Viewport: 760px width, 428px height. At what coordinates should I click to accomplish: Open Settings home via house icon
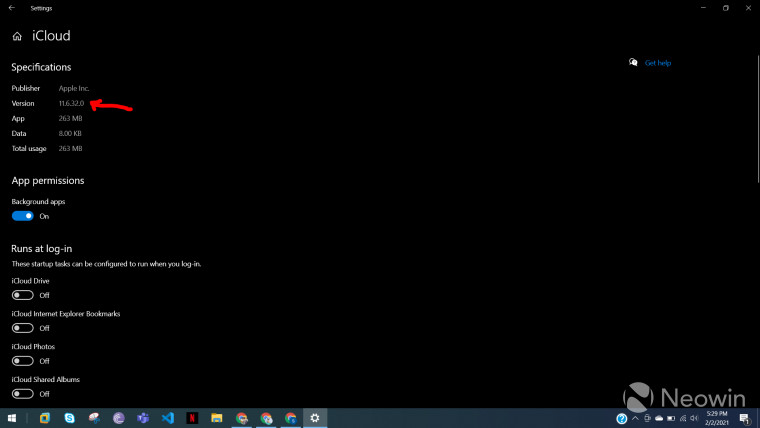point(17,36)
